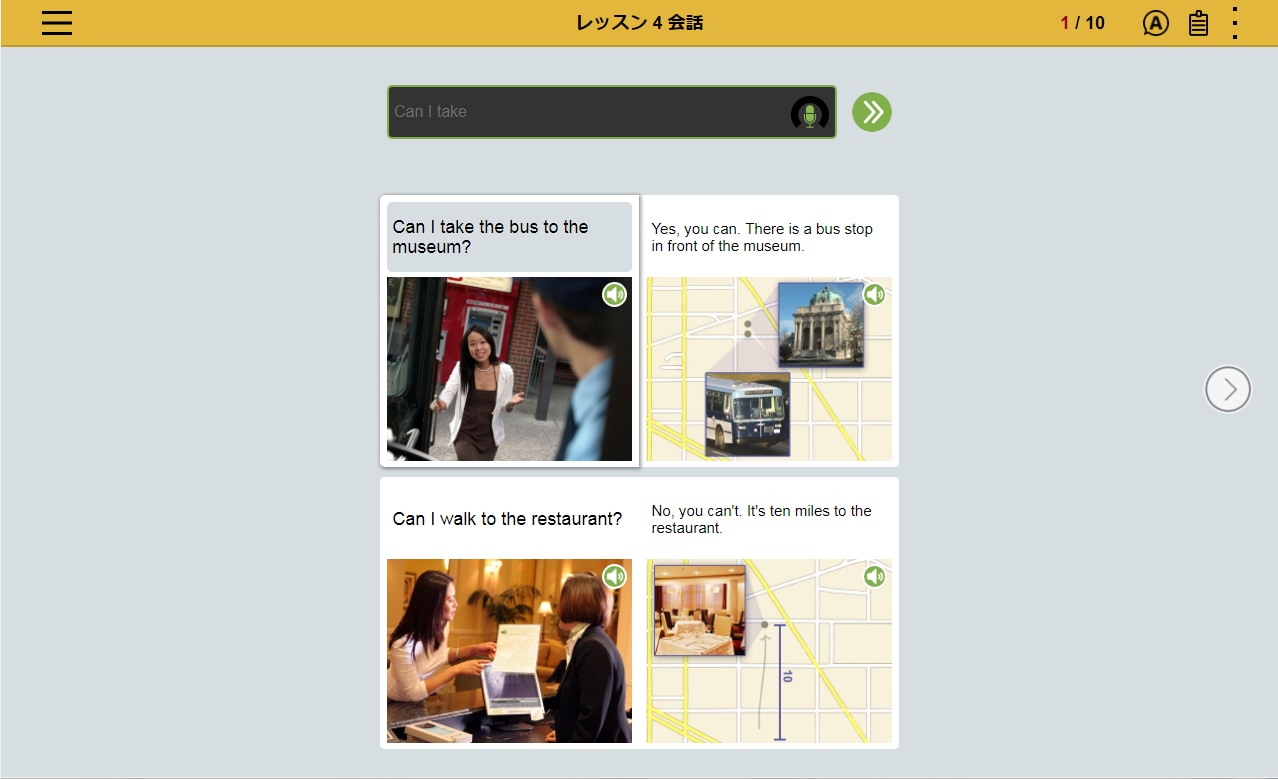Go to next screen with right arrow
This screenshot has height=779, width=1278.
(x=1227, y=389)
